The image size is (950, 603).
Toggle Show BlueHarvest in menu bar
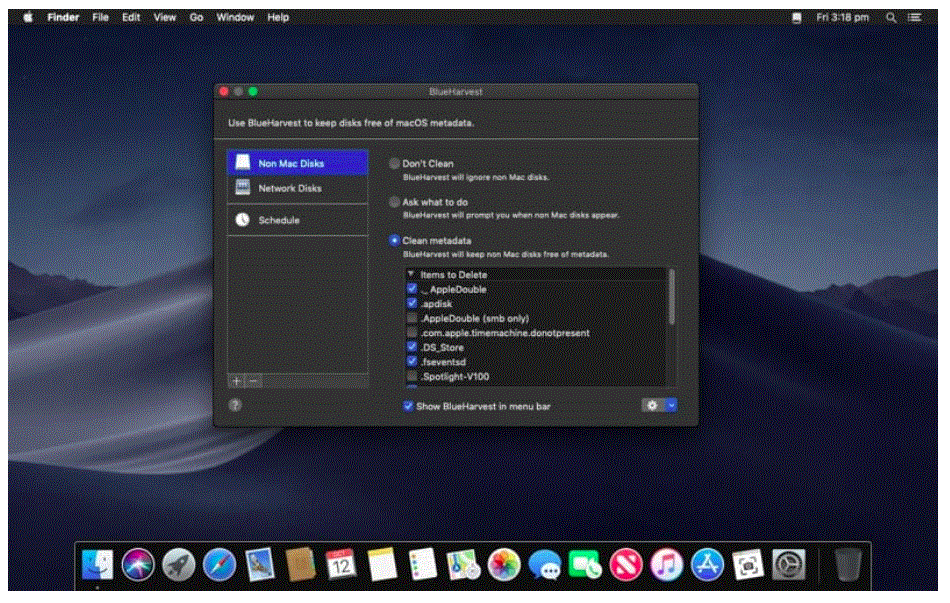click(408, 406)
